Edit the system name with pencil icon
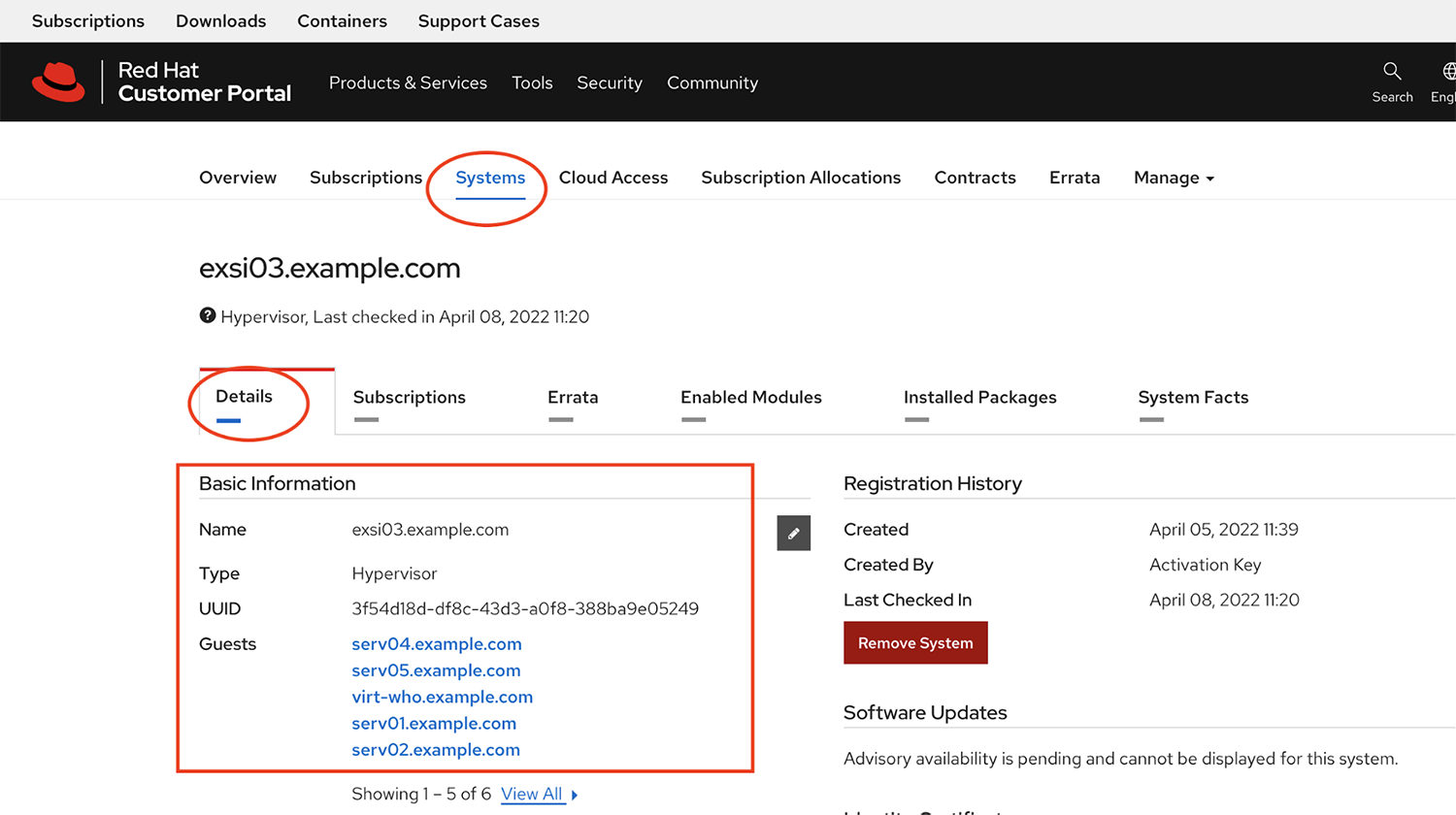Image resolution: width=1456 pixels, height=815 pixels. (793, 533)
